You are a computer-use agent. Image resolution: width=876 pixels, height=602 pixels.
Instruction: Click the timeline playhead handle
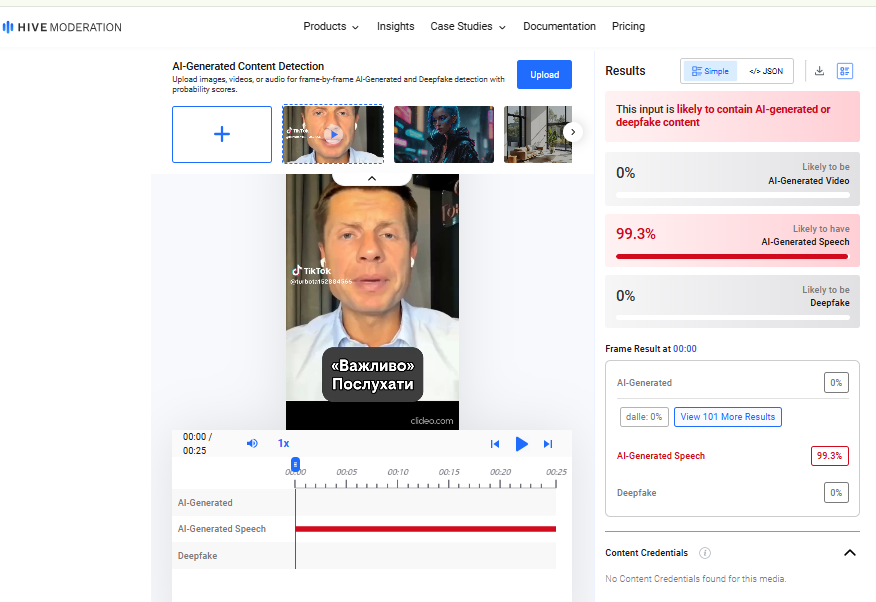(x=295, y=464)
